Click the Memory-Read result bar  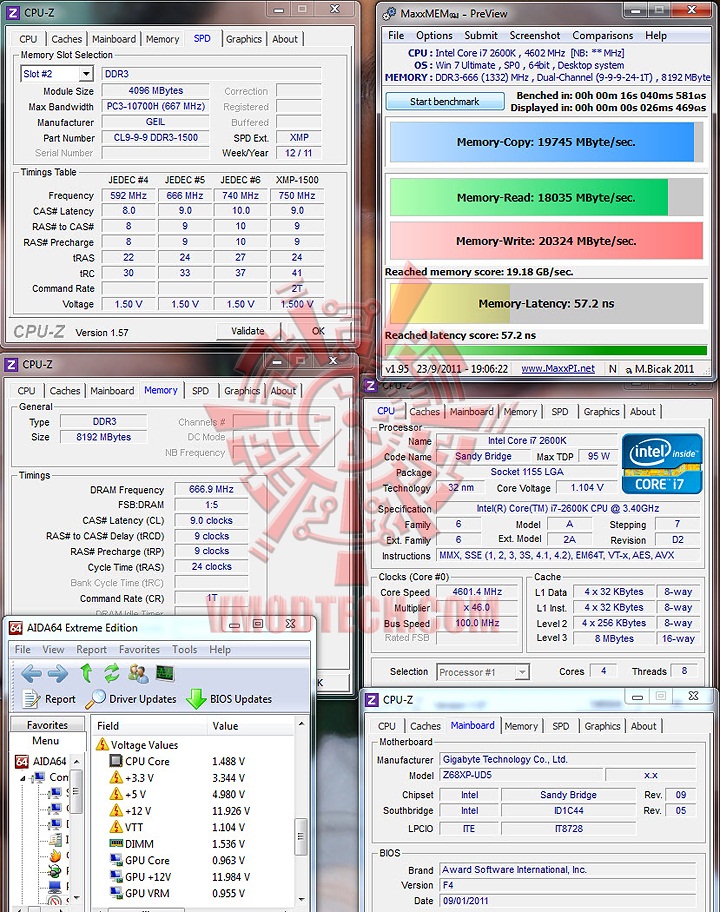point(546,198)
